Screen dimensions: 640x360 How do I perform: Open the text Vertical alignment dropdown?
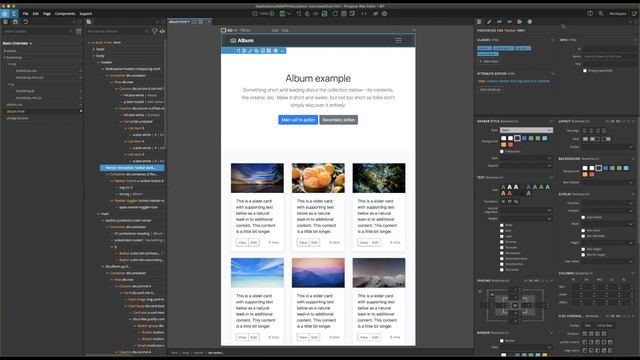click(x=526, y=210)
